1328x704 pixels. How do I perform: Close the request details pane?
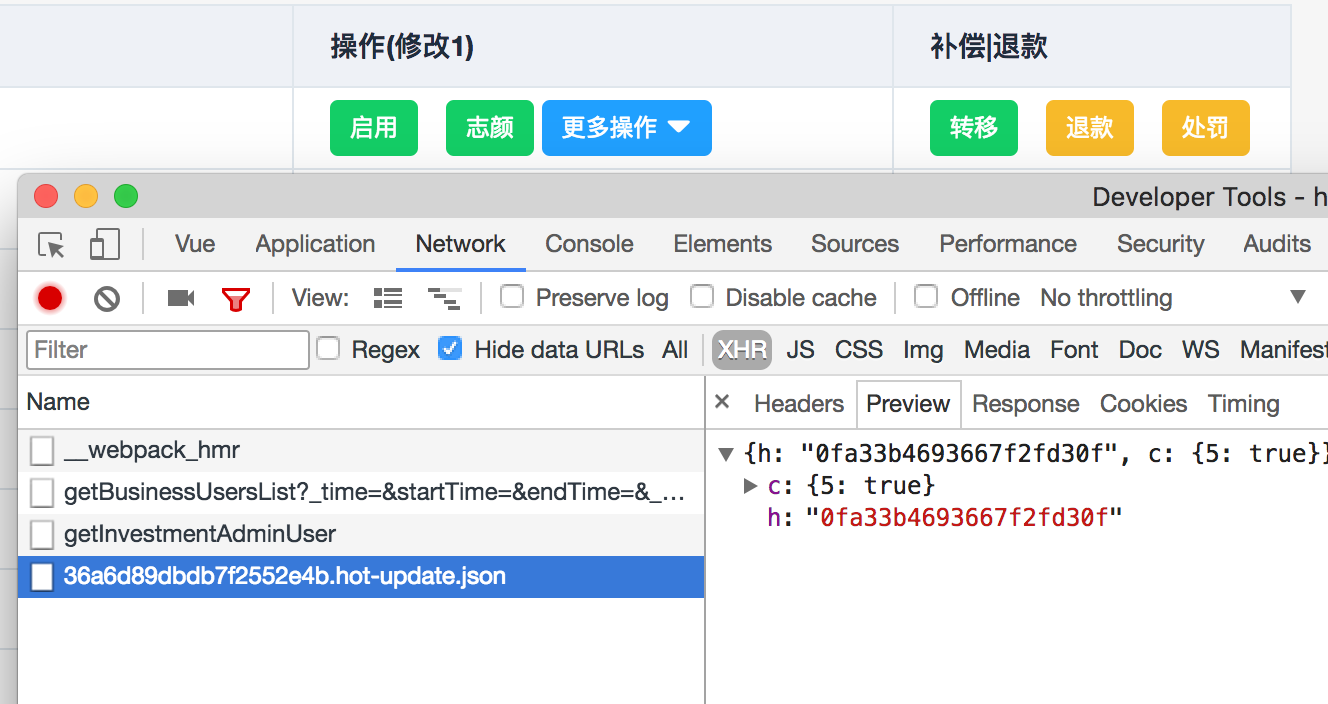click(x=722, y=402)
